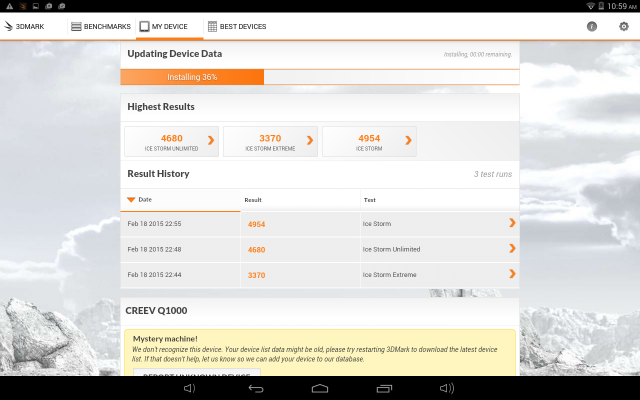
Task: Open the 4954 Ice Storm result card
Action: point(369,142)
